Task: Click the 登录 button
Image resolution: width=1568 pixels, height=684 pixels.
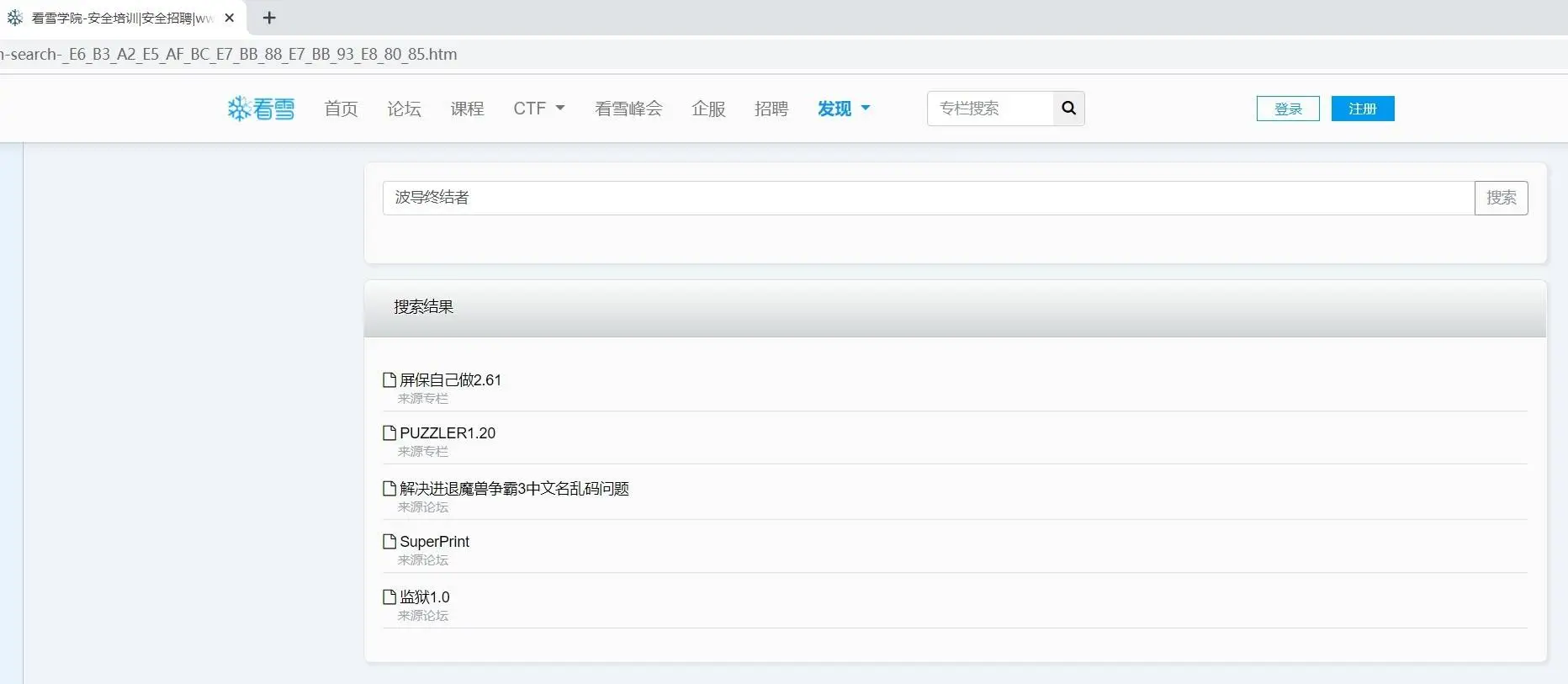Action: point(1288,109)
